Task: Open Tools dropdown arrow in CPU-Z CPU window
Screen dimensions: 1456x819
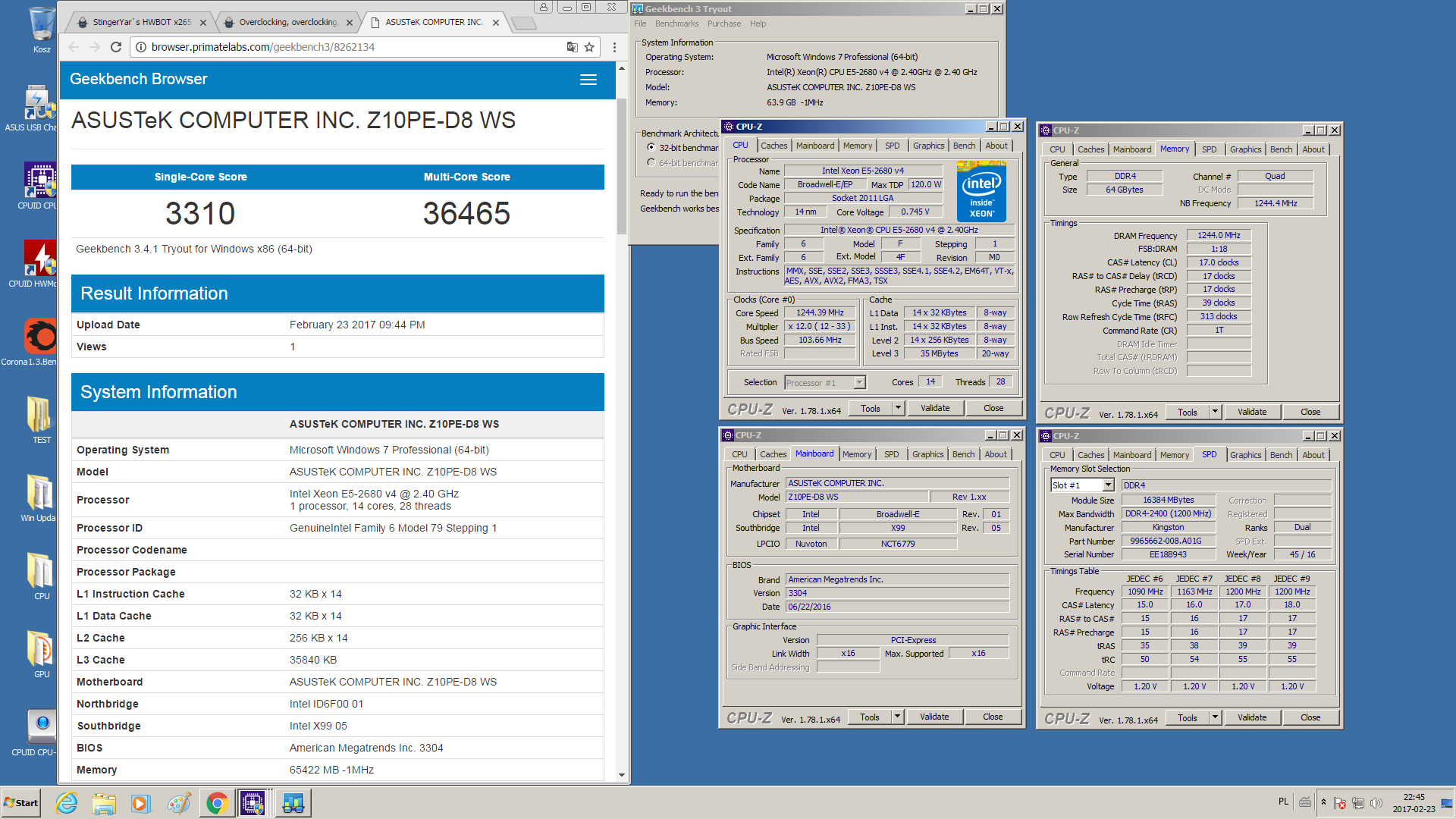Action: (898, 408)
